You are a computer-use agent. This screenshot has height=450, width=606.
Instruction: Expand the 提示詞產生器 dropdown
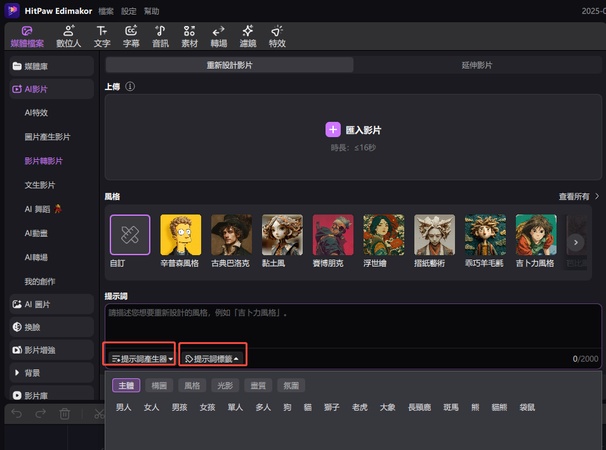coord(140,358)
